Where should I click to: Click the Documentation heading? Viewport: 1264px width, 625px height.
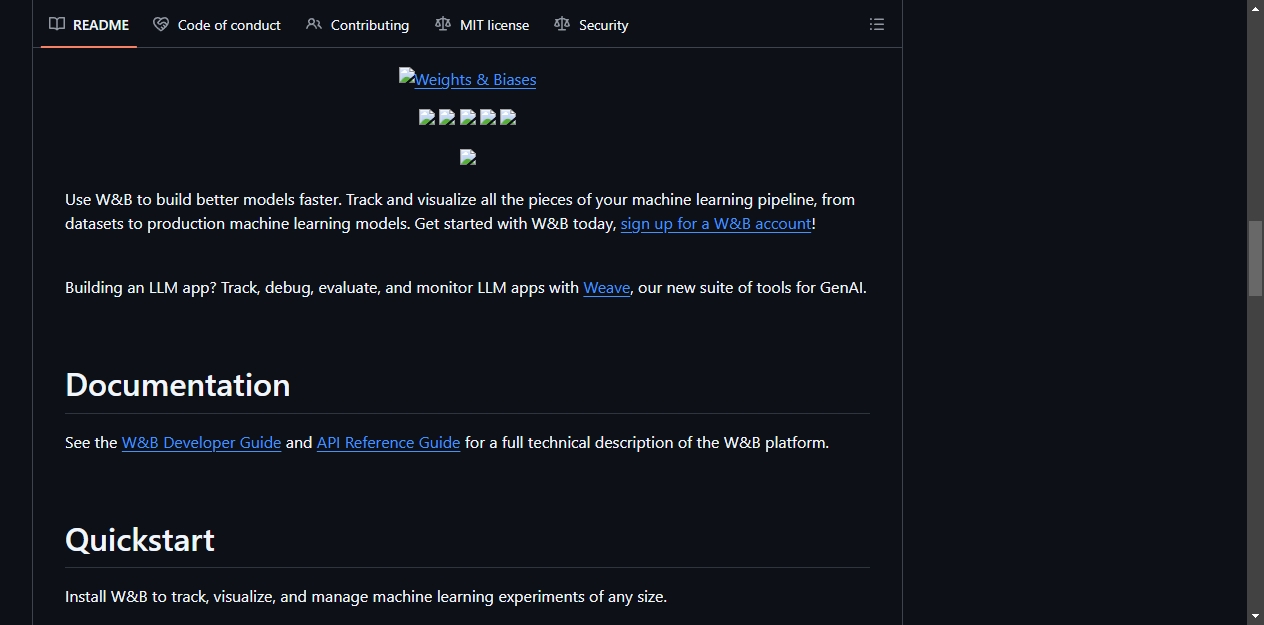(178, 385)
